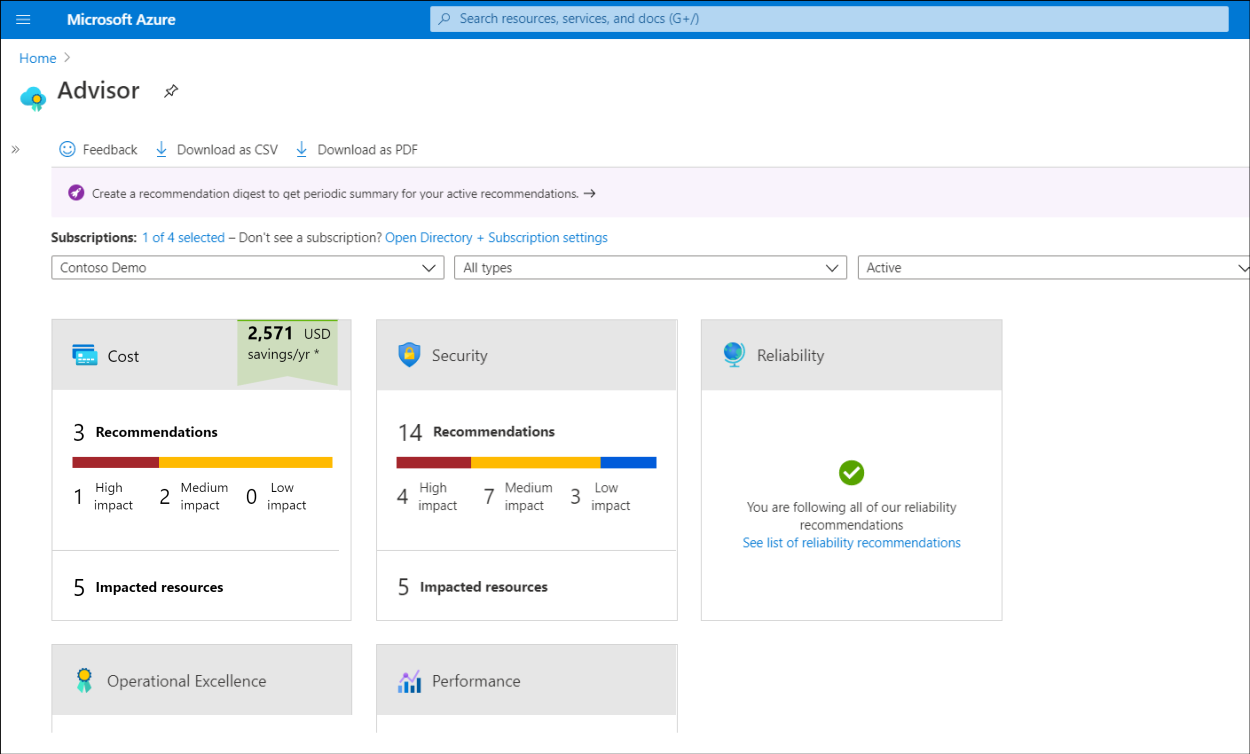
Task: Click the Download as CSV arrow icon
Action: click(x=161, y=149)
